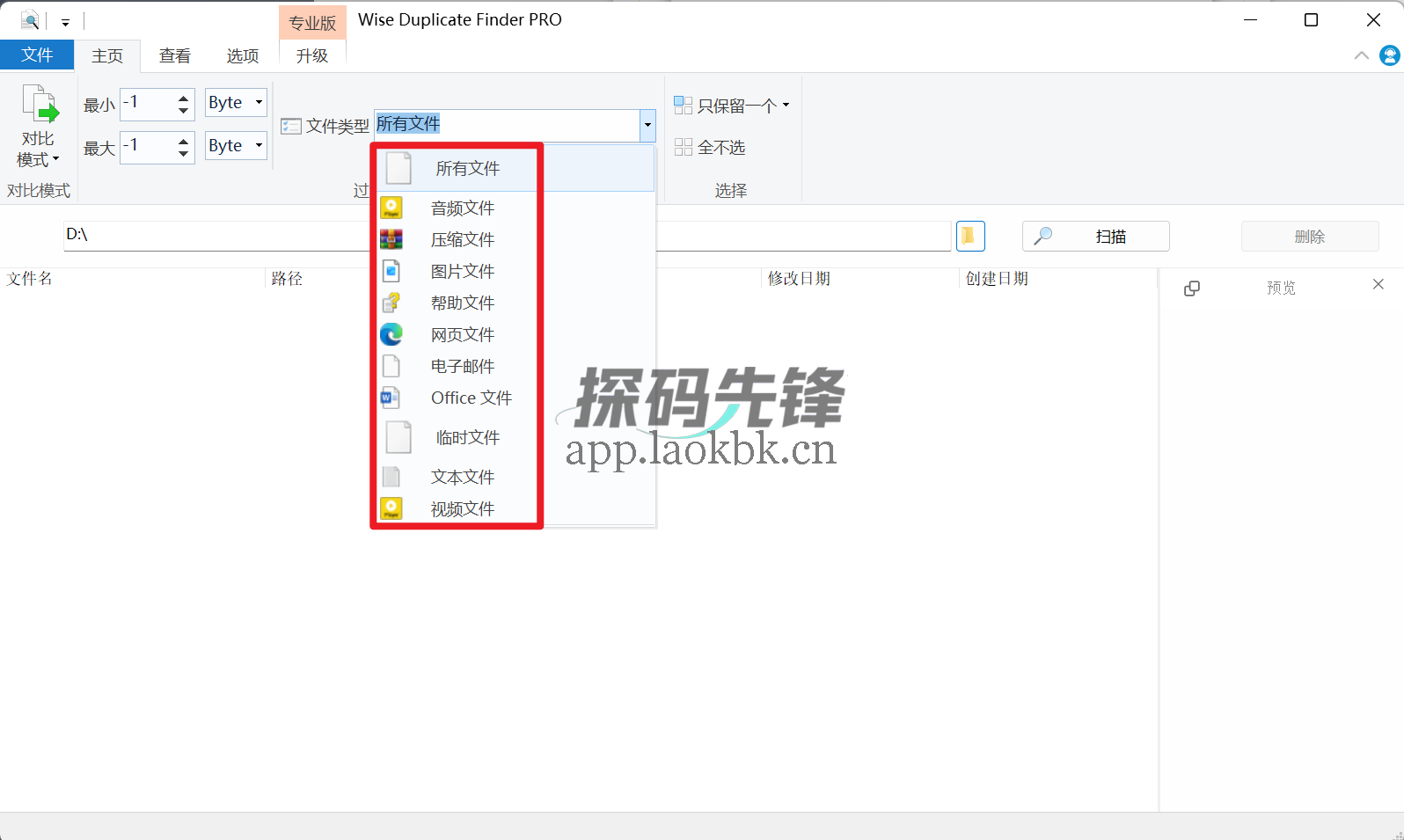Screen dimensions: 1404x840
Task: Choose 电子邮件 from the file type list
Action: coord(516,366)
